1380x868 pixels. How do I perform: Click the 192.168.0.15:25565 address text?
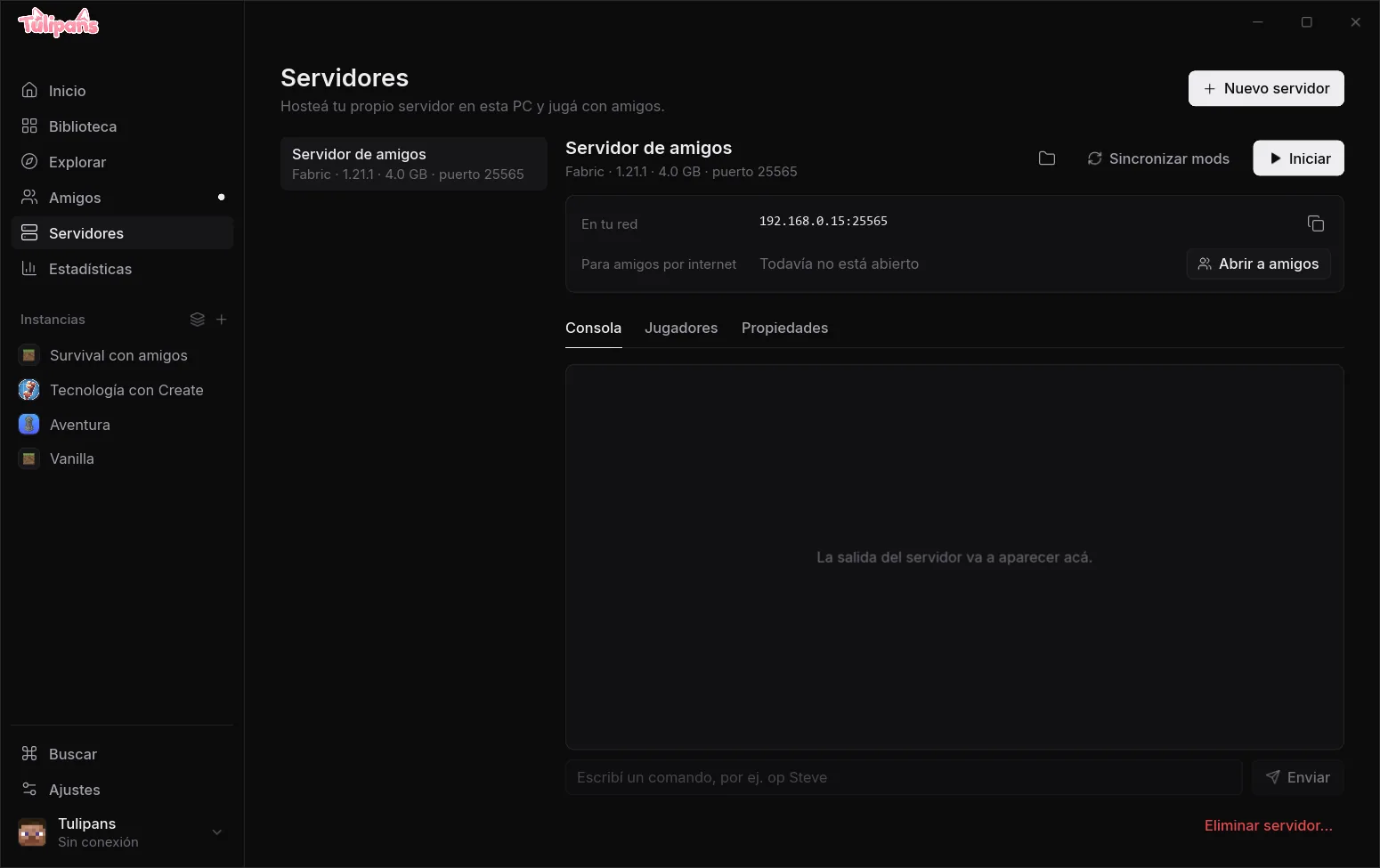click(824, 221)
